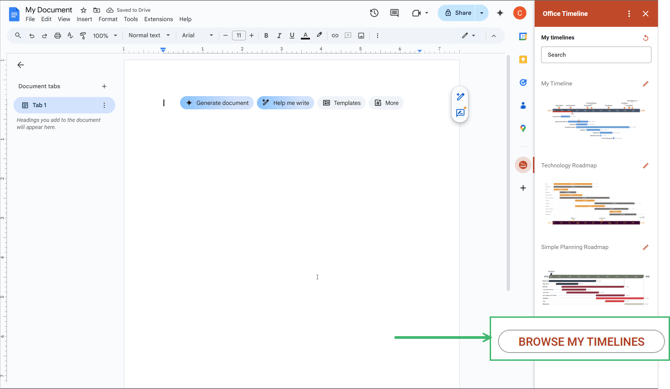Screen dimensions: 670x389
Task: Open highlight color picker
Action: coord(319,35)
